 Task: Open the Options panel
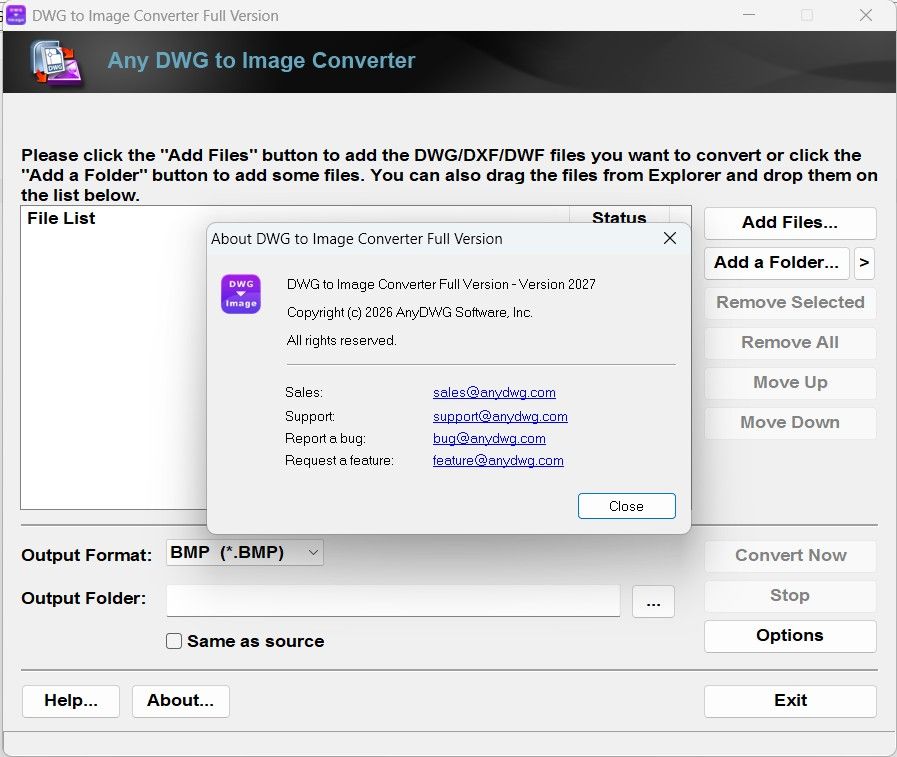point(789,635)
